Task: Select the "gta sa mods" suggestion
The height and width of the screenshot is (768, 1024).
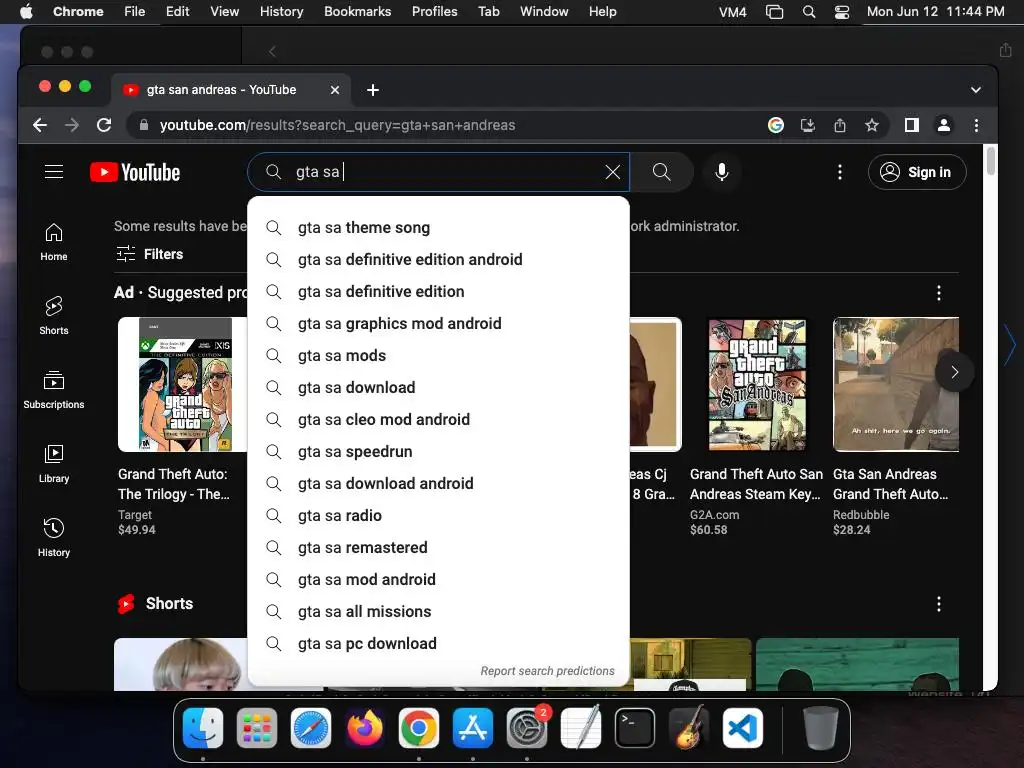Action: pyautogui.click(x=438, y=356)
